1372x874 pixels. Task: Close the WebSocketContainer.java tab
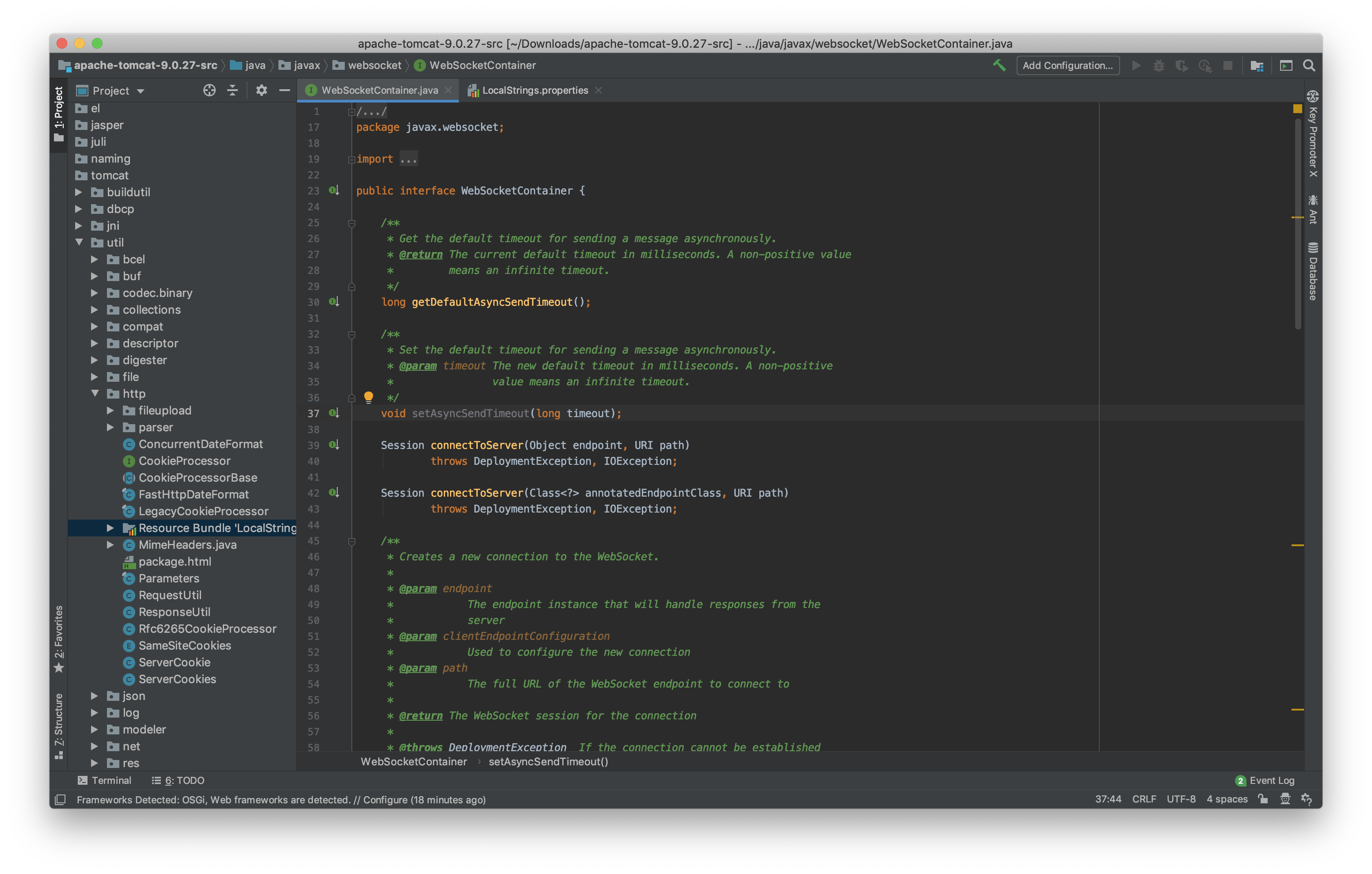pos(448,90)
